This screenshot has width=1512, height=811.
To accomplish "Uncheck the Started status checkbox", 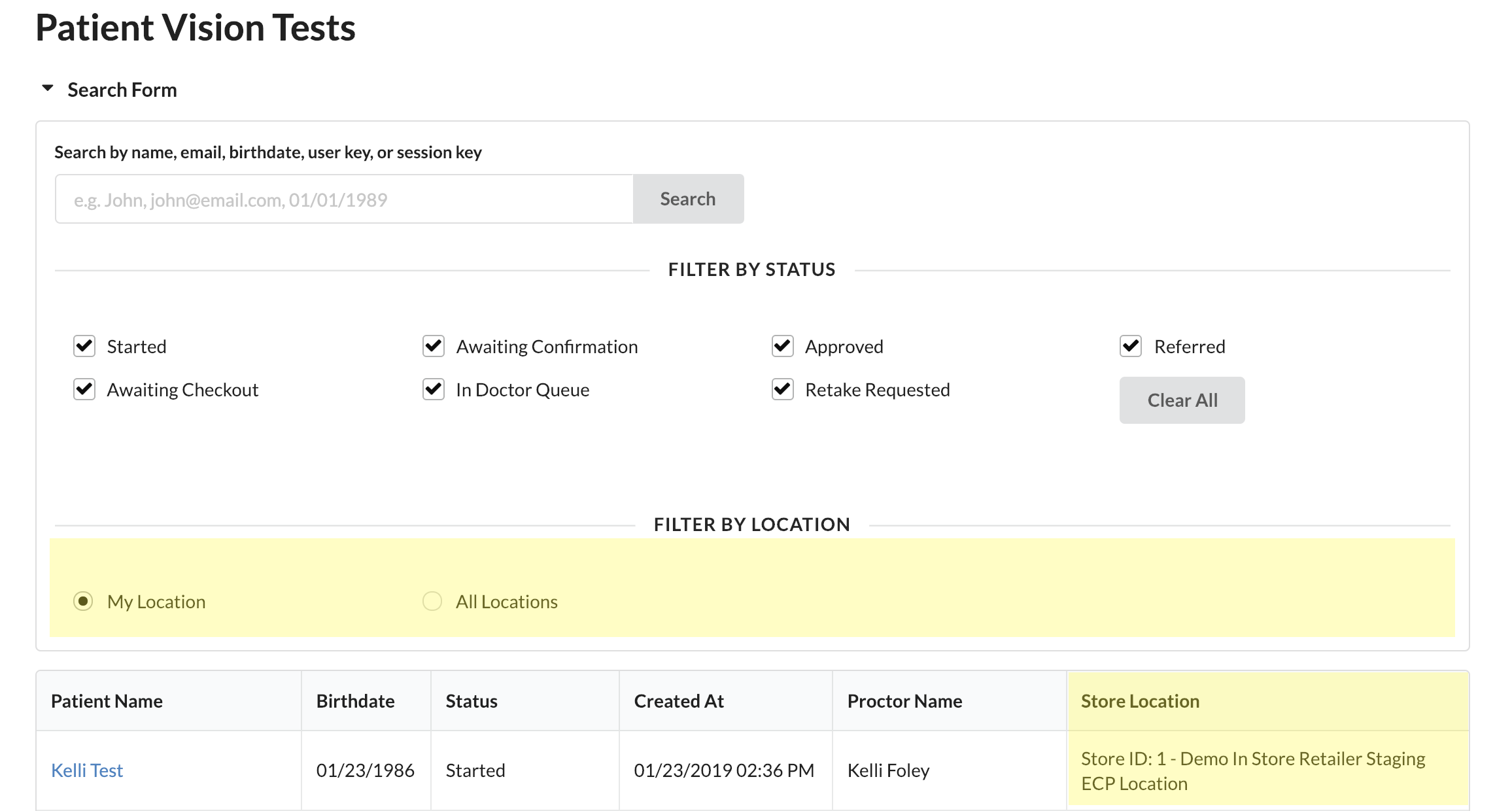I will point(84,346).
